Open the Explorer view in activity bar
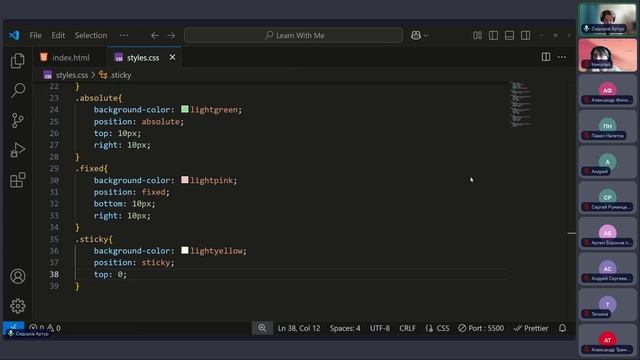The height and width of the screenshot is (360, 640). click(18, 61)
